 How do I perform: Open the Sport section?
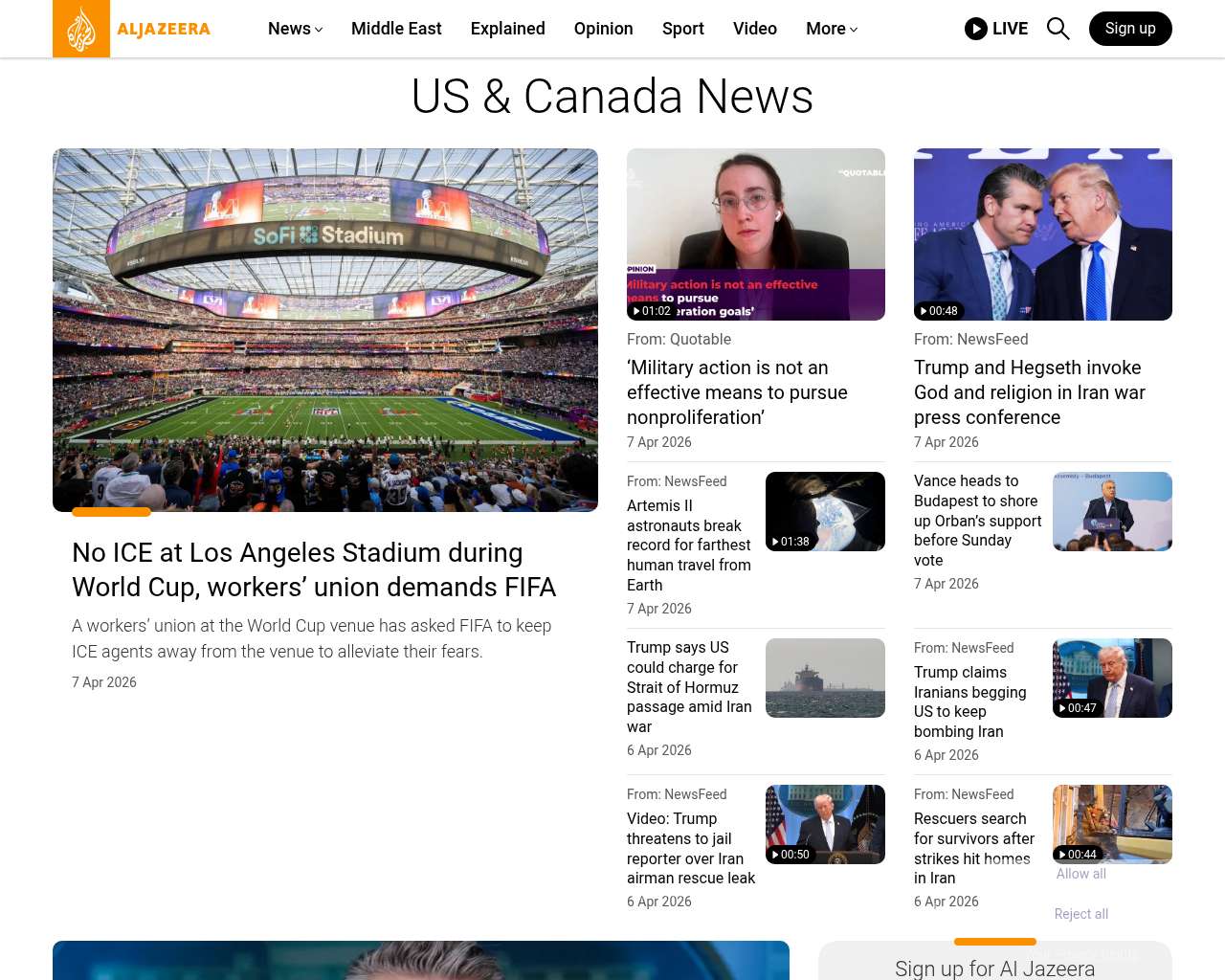683,29
